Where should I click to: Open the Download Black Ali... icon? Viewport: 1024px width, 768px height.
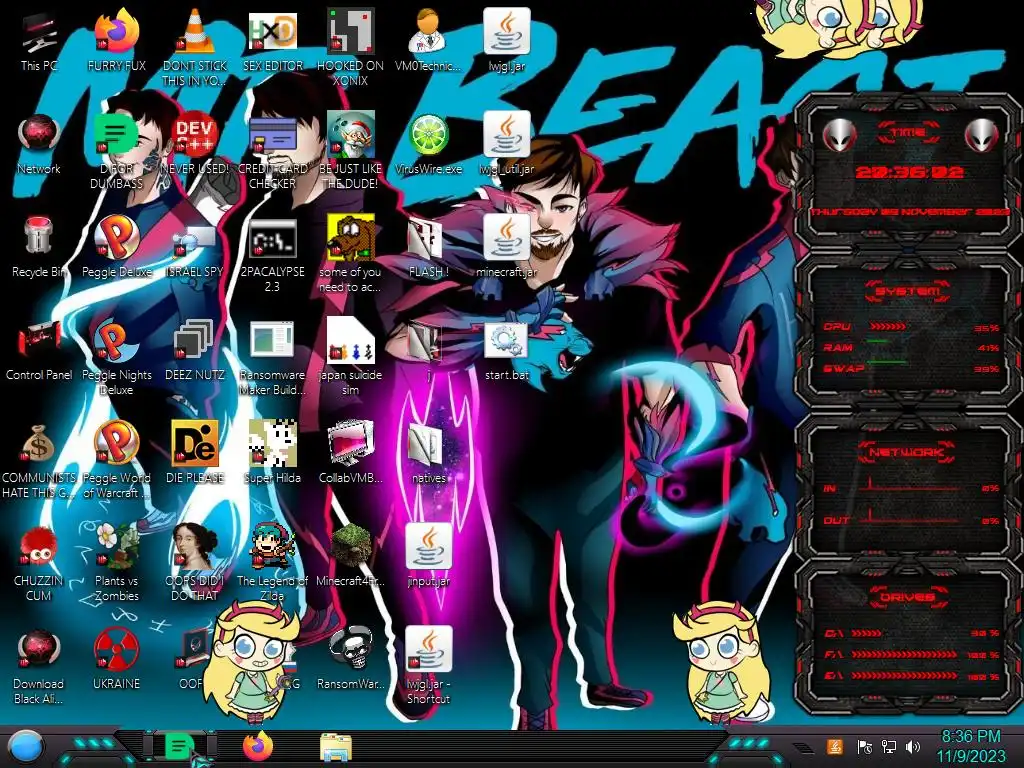39,650
